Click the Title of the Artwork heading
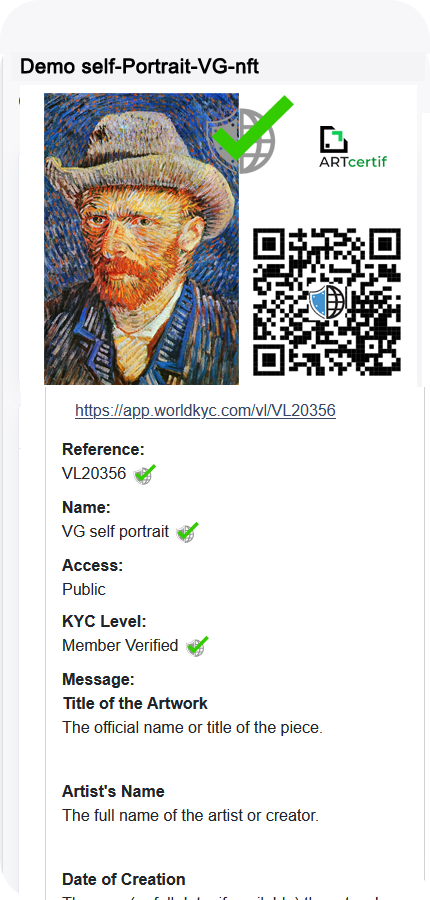 pos(135,703)
